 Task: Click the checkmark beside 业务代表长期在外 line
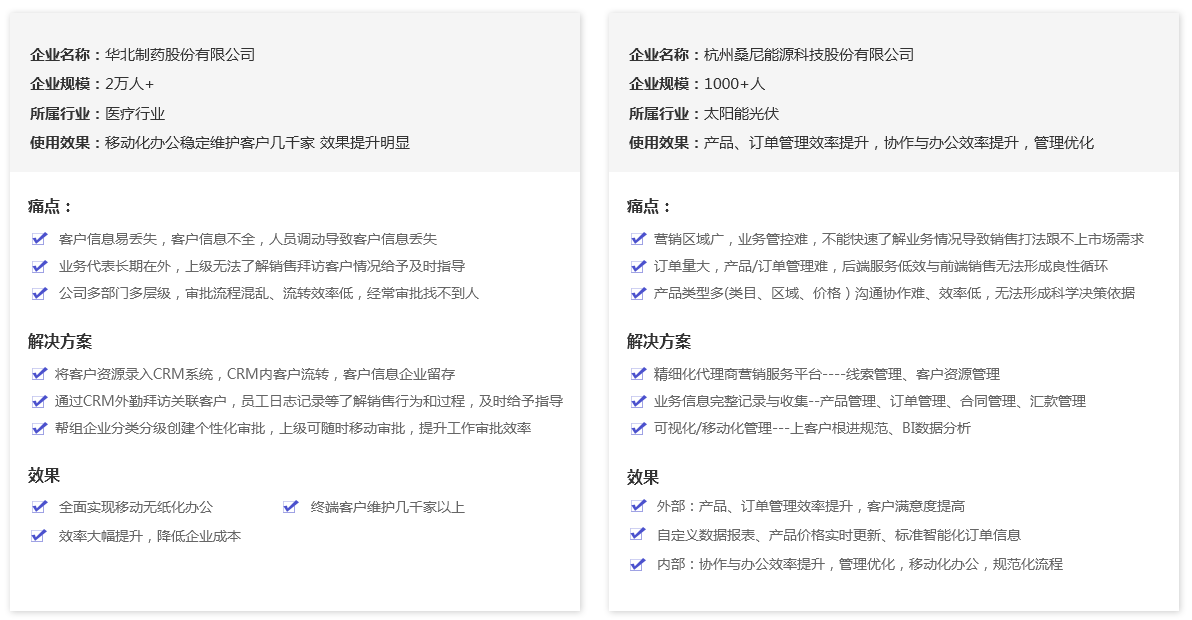pyautogui.click(x=40, y=266)
